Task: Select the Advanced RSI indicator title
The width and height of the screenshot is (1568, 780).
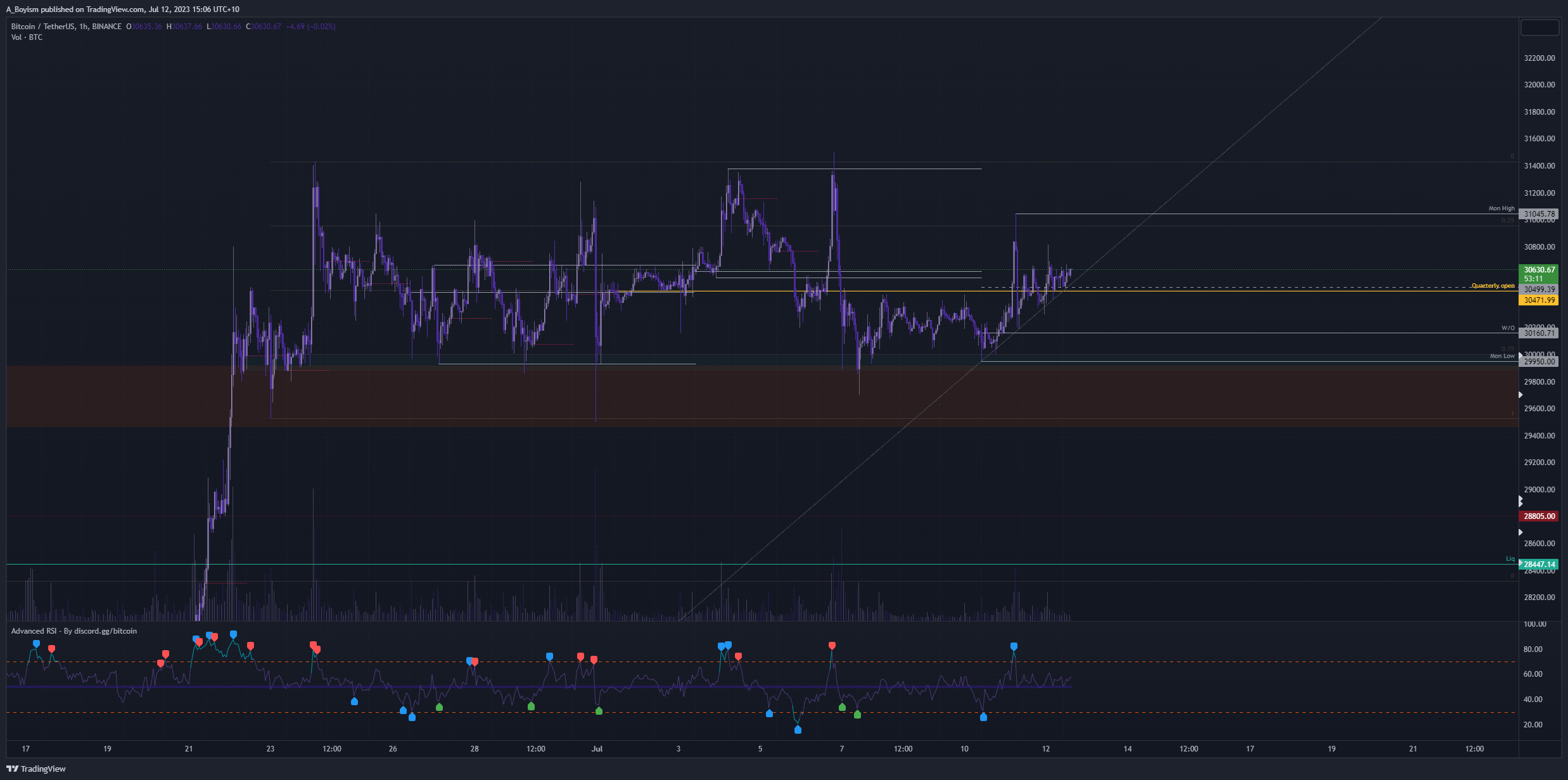Action: click(x=73, y=631)
